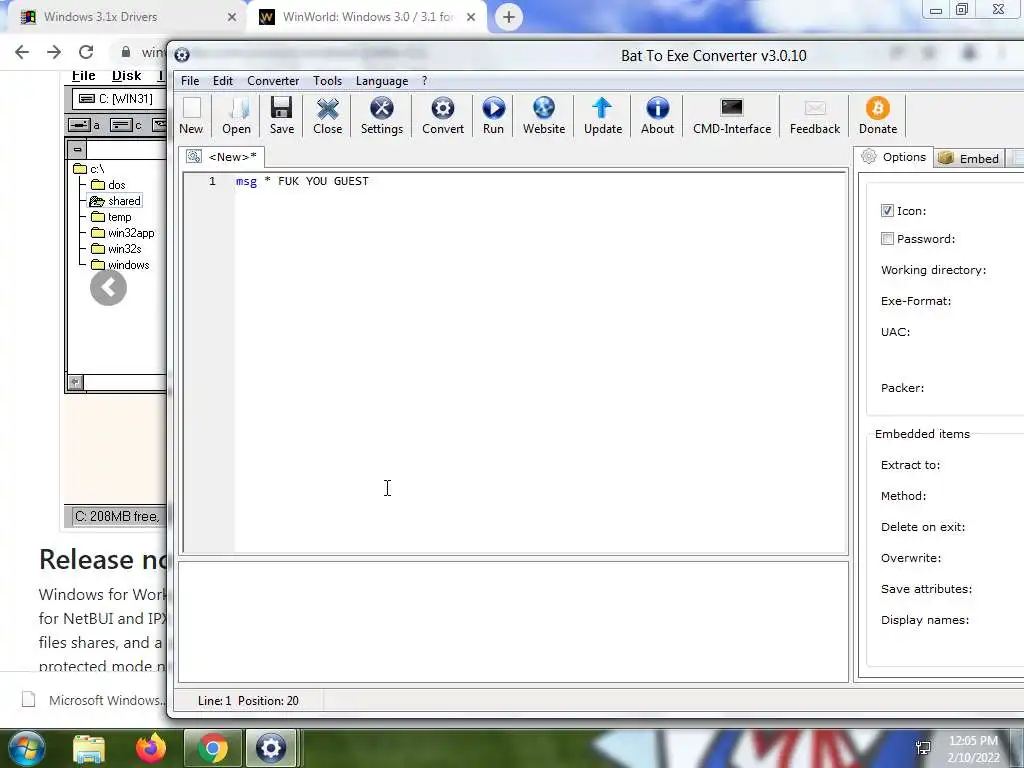1024x768 pixels.
Task: Open Windows Start button
Action: click(25, 748)
